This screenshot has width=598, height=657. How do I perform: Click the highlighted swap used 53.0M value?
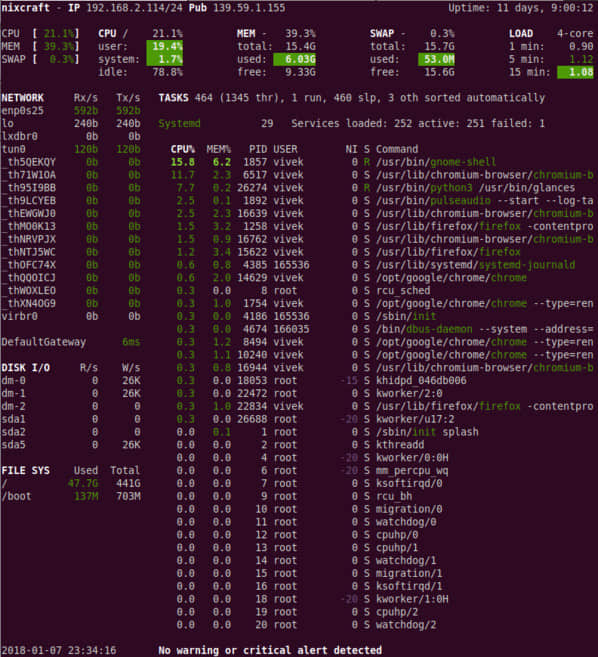436,59
